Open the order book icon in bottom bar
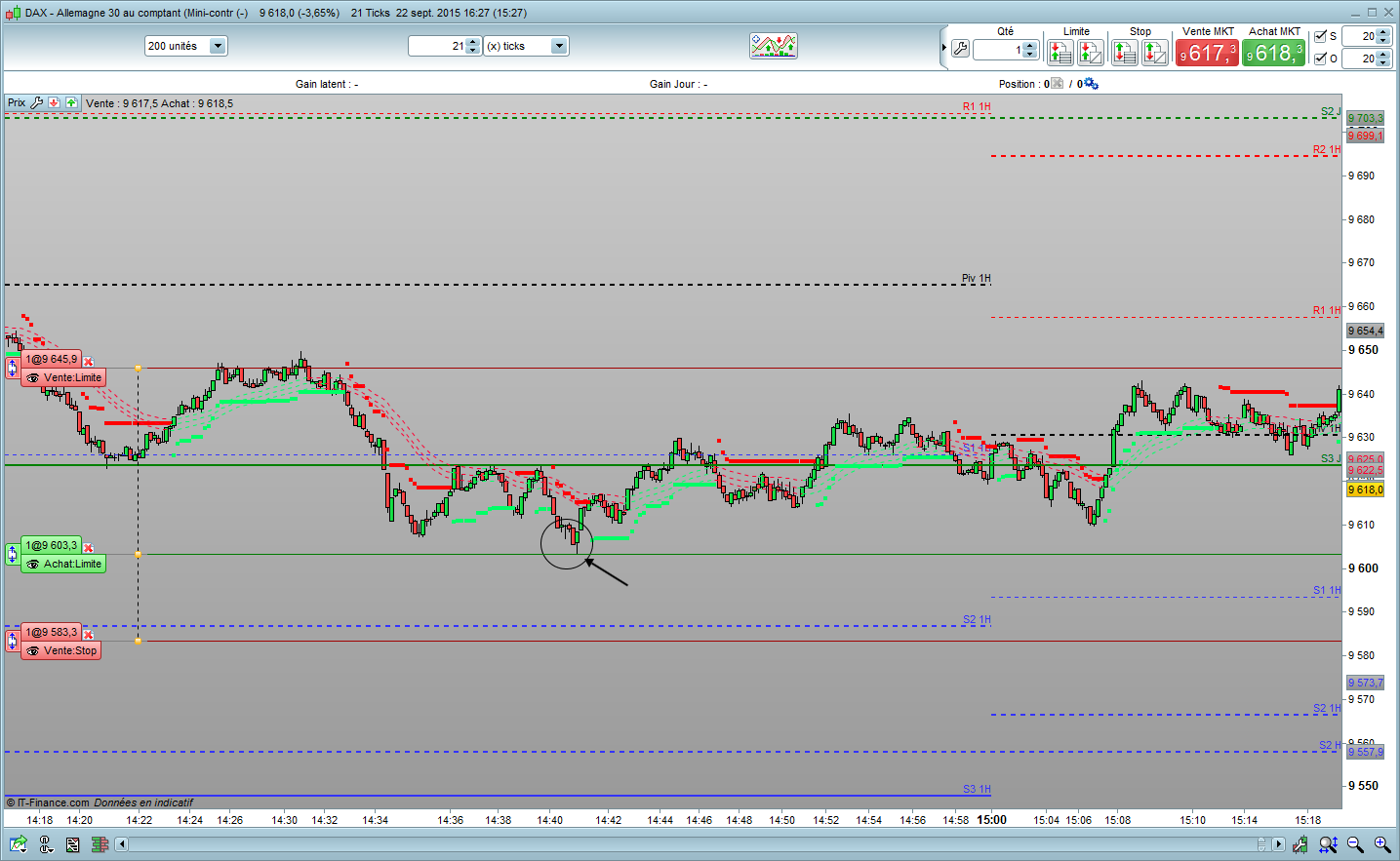1400x861 pixels. point(100,844)
